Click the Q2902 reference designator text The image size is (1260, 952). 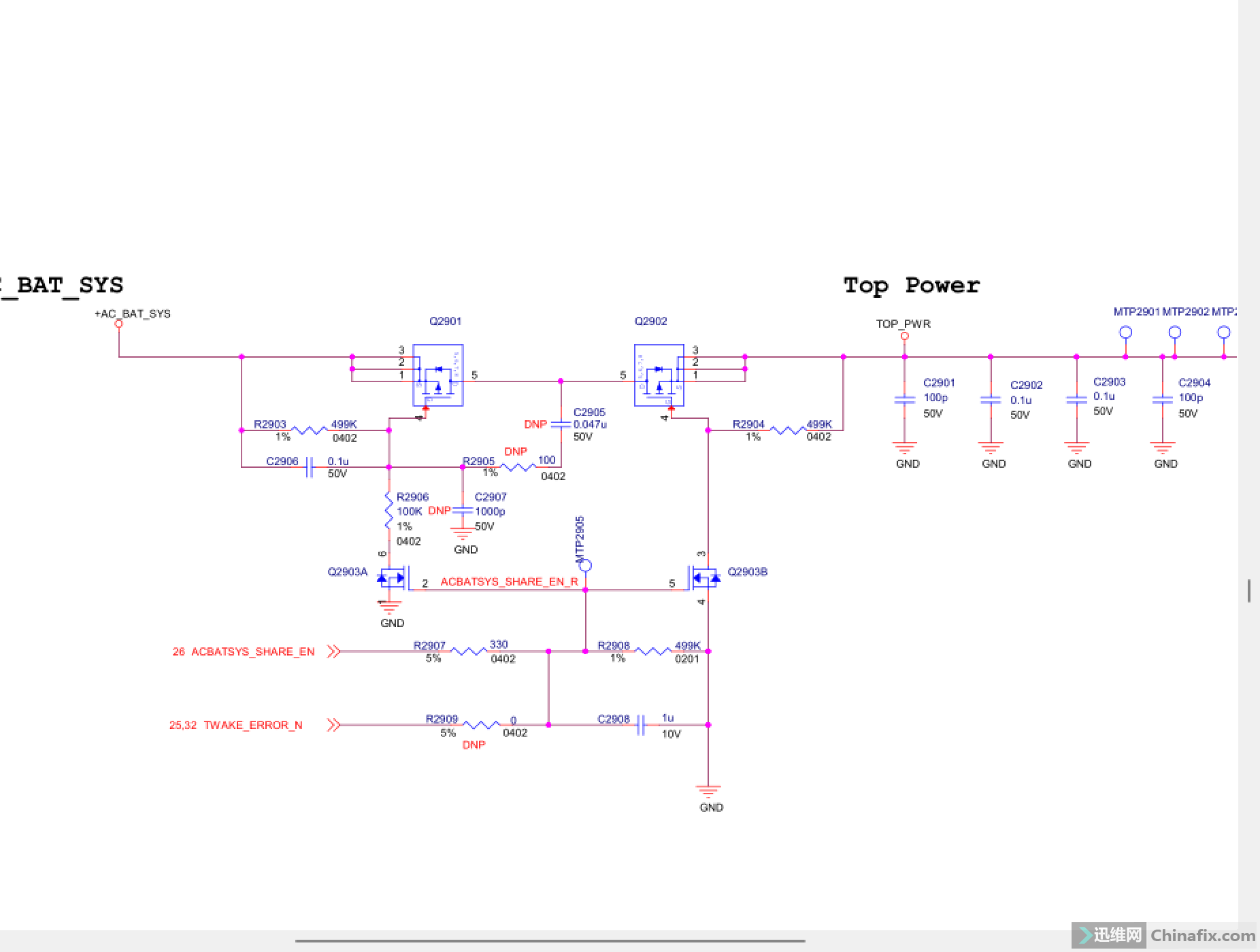click(x=651, y=321)
